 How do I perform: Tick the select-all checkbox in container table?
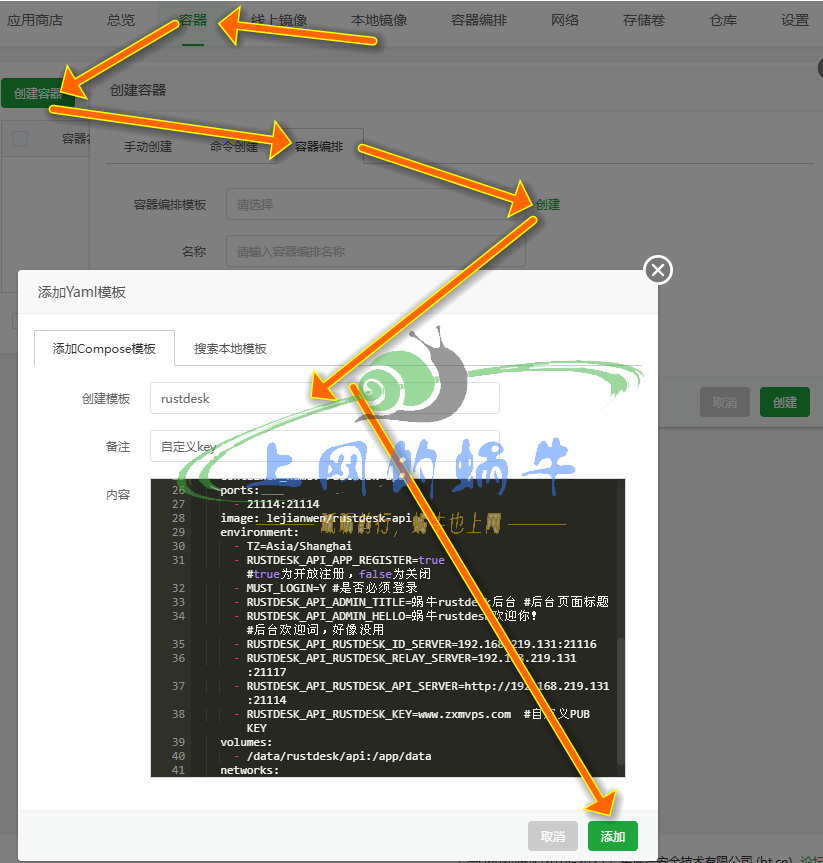[x=20, y=139]
